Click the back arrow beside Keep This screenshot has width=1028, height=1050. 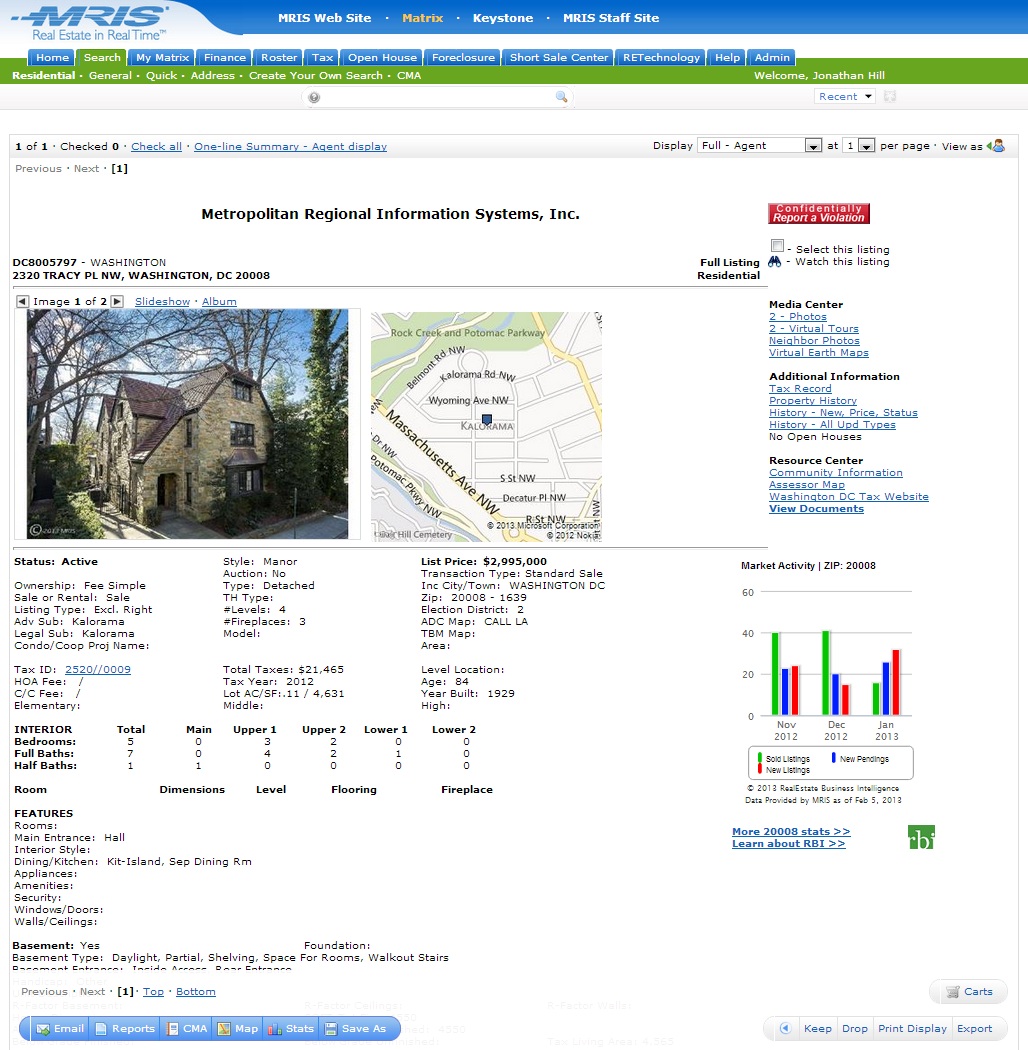pyautogui.click(x=786, y=1028)
